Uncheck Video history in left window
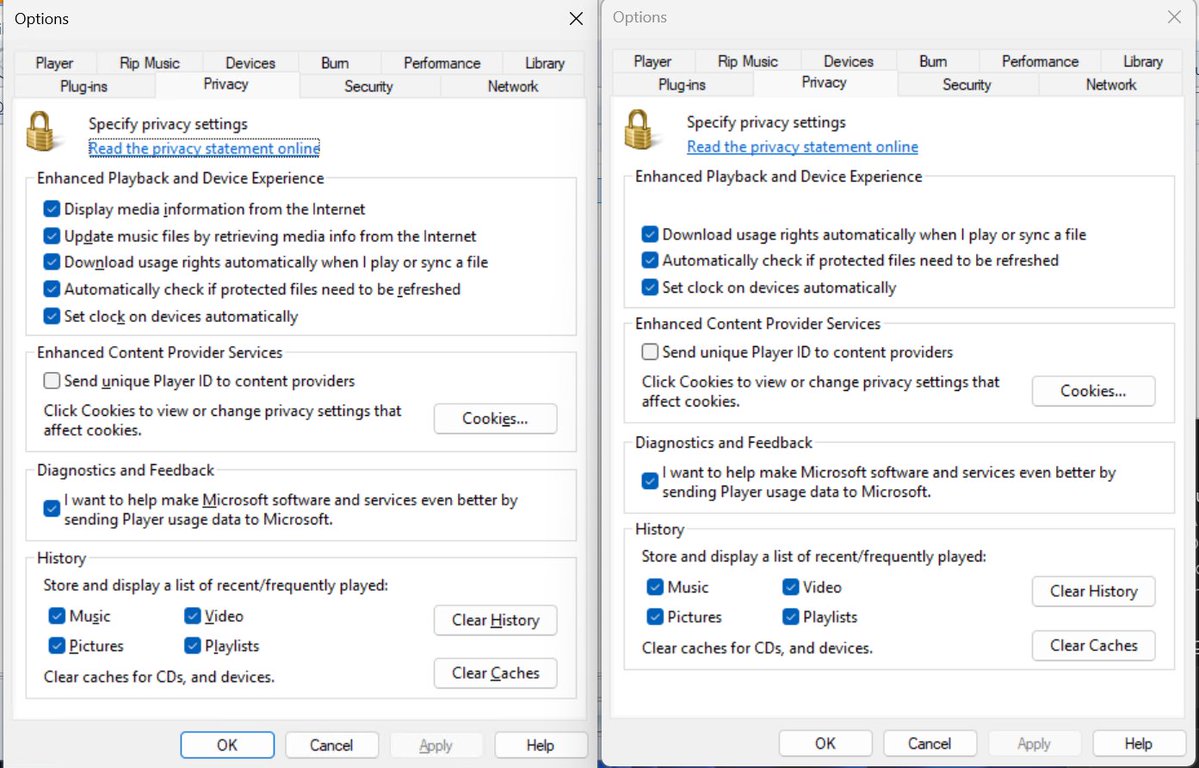 192,616
